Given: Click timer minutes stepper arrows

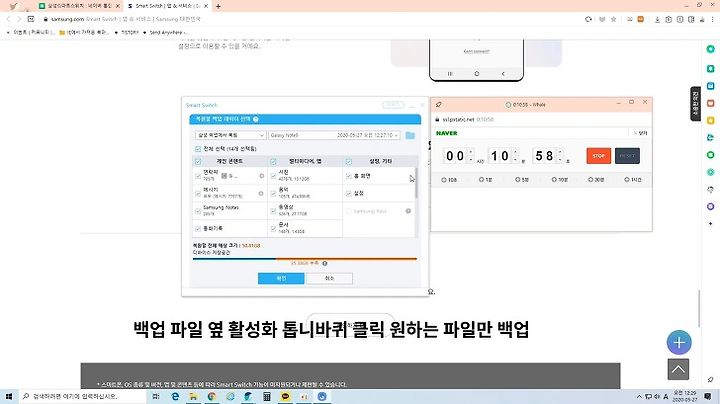Looking at the screenshot, I should (515, 156).
